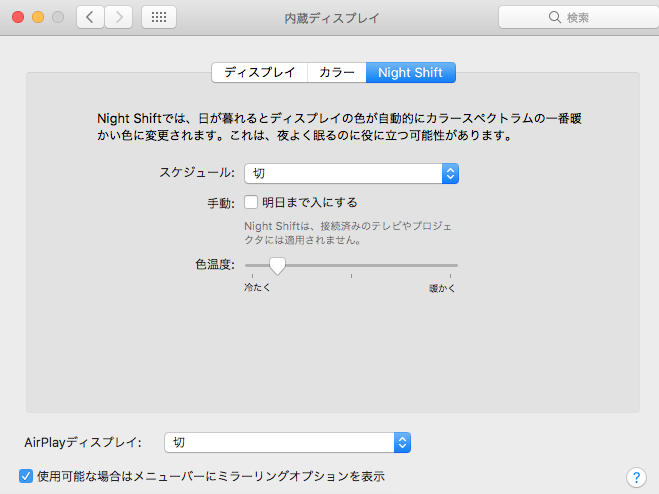This screenshot has height=494, width=659.
Task: Select the Night Shift tab
Action: [411, 72]
